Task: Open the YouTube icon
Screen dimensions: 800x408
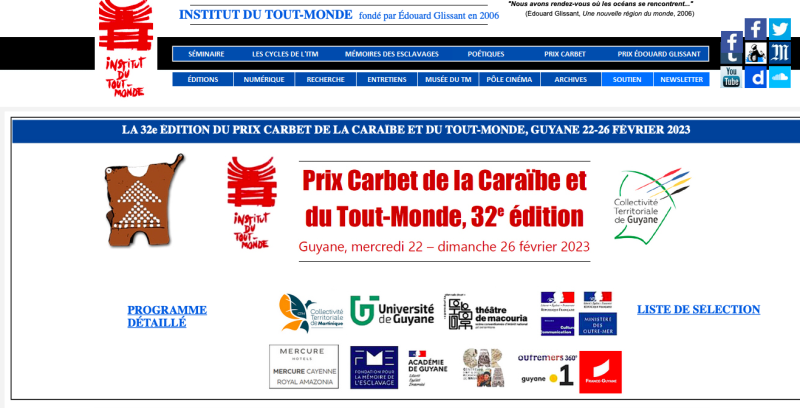Action: [732, 77]
